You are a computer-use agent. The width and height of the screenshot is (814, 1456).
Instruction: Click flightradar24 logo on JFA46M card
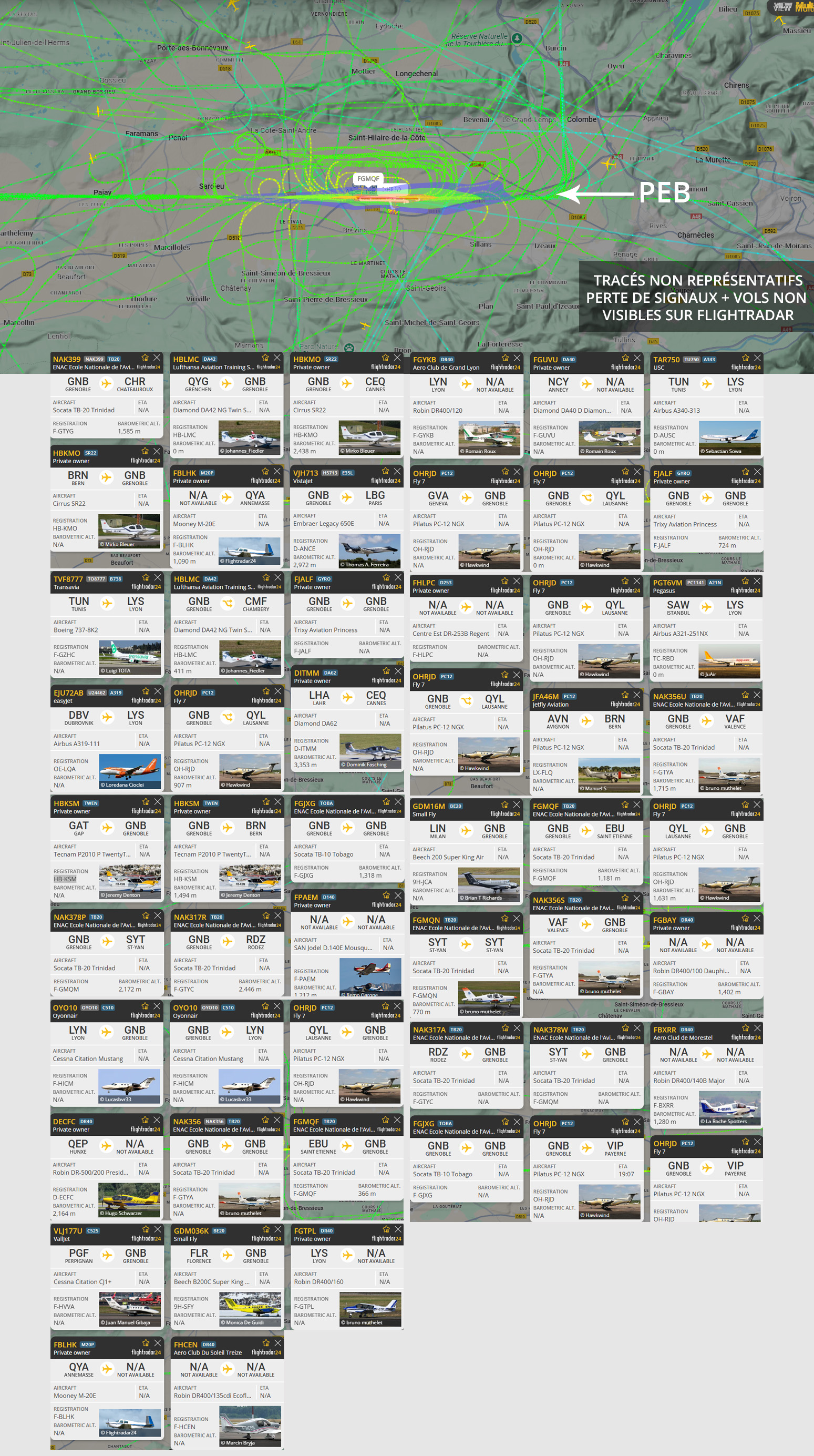point(625,704)
